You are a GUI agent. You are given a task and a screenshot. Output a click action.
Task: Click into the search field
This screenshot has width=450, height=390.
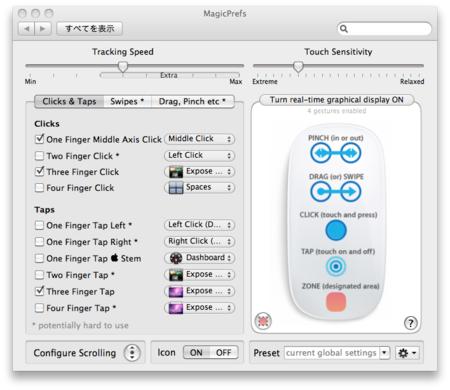click(384, 29)
